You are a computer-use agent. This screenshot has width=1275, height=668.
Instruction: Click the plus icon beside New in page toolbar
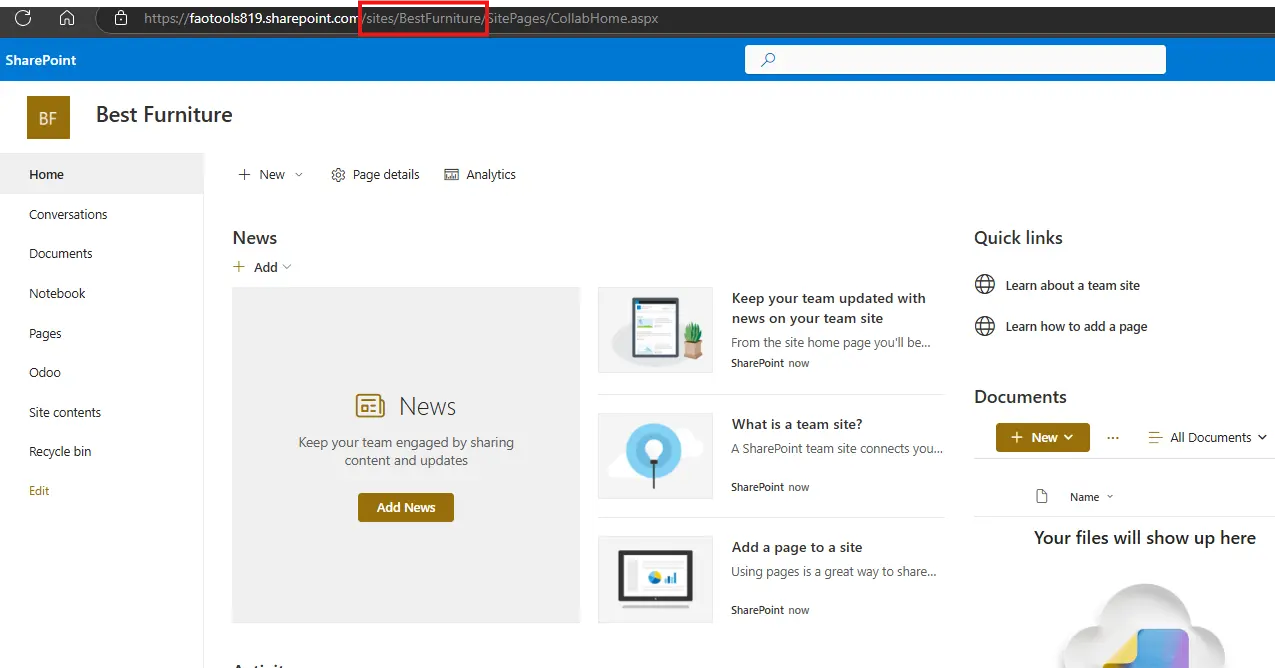[x=244, y=175]
